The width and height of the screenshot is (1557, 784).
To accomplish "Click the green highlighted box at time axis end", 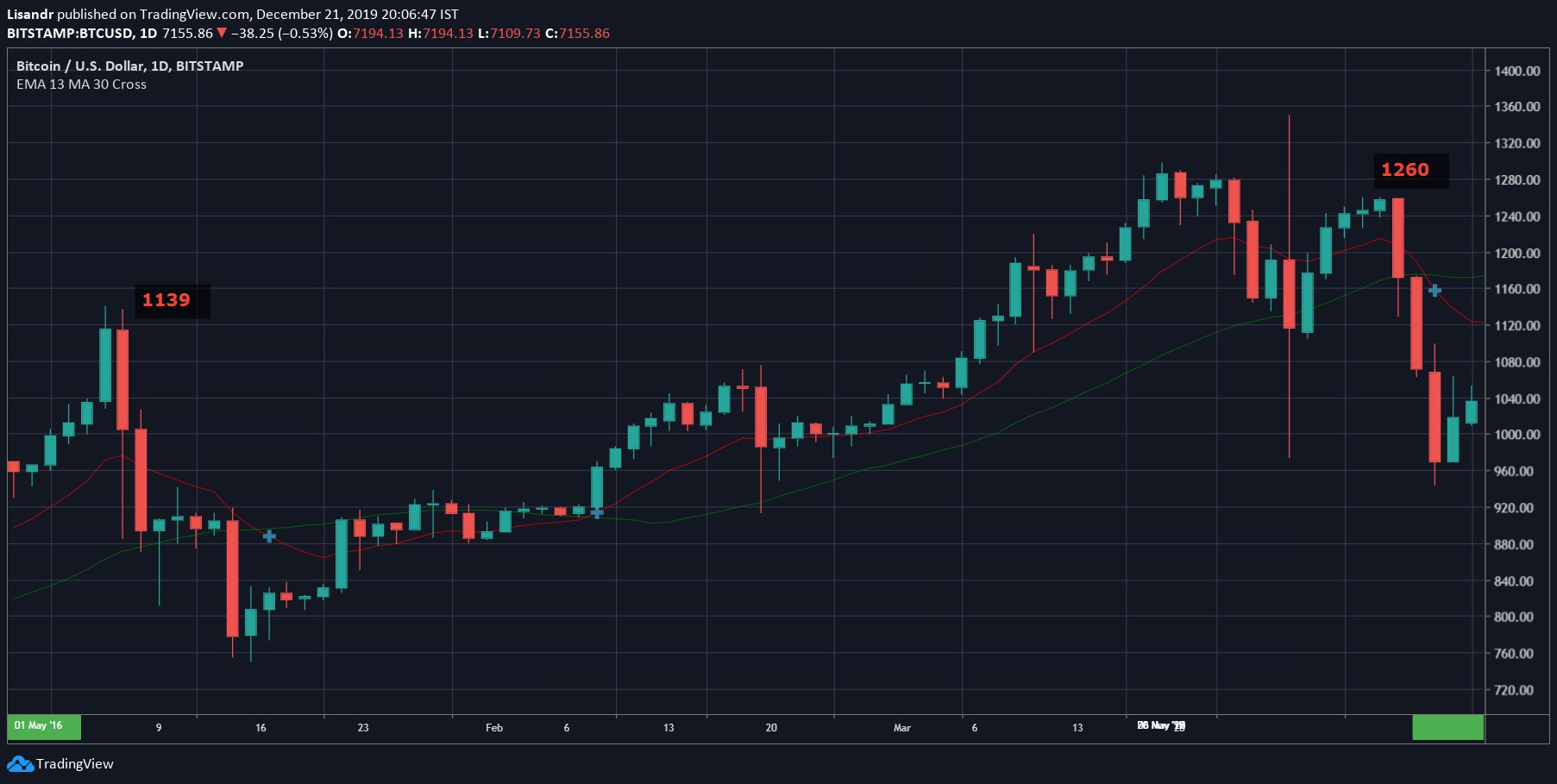I will click(x=1447, y=727).
